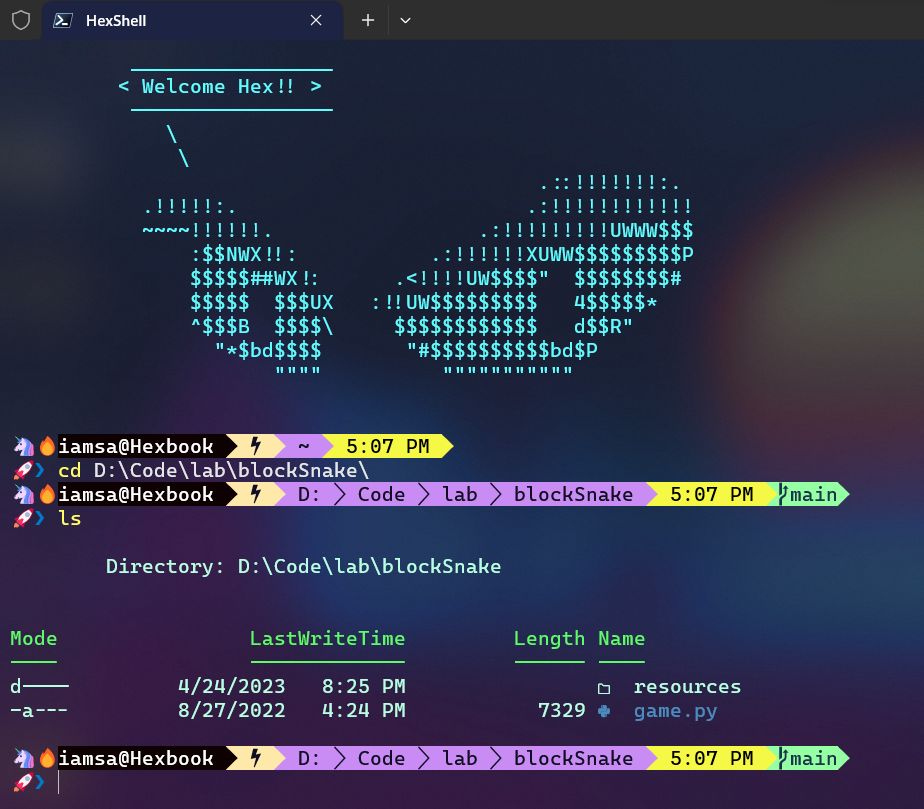Click the new tab plus button
The image size is (924, 809).
coord(369,20)
